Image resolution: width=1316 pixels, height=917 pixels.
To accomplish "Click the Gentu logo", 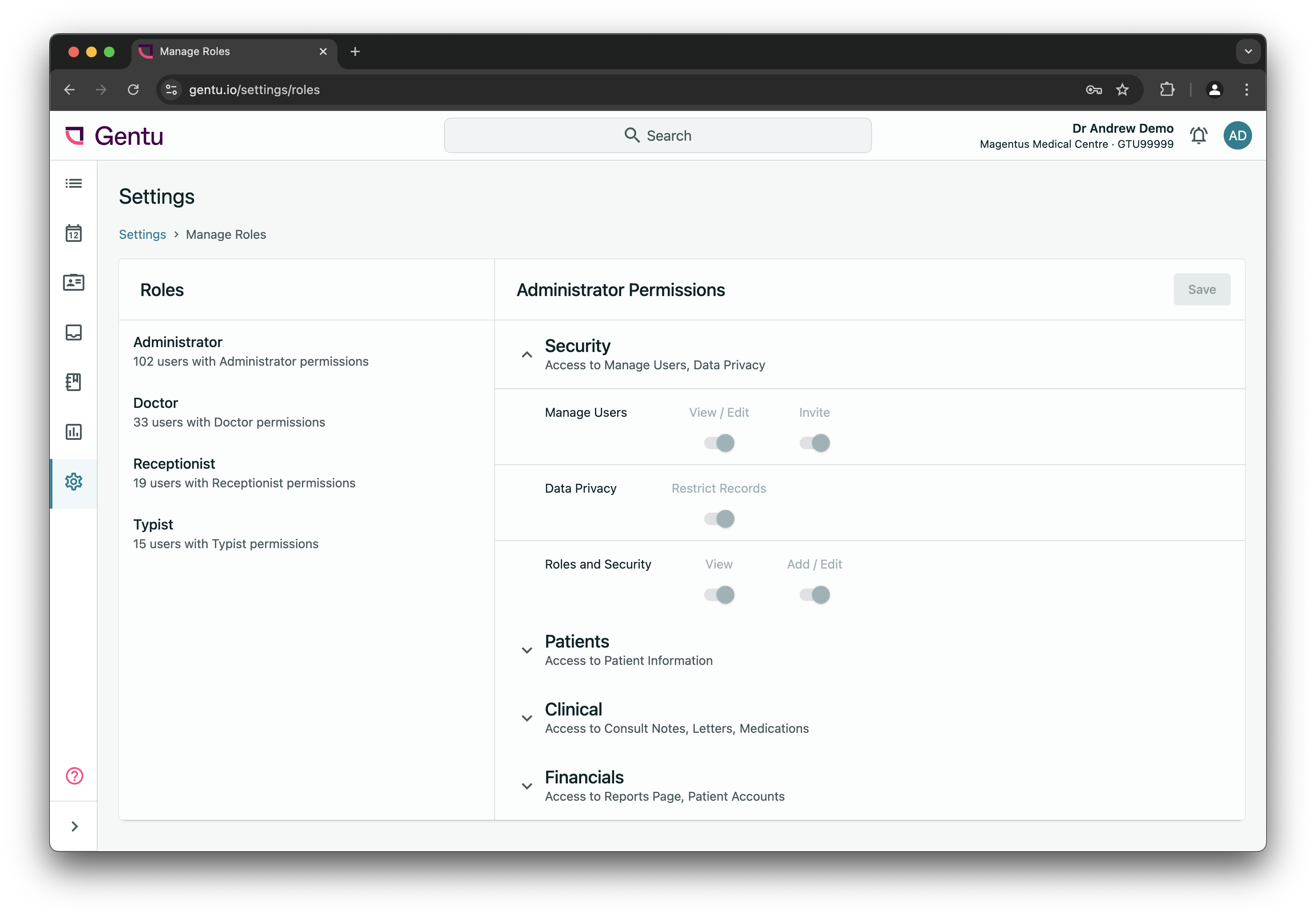I will pos(114,135).
